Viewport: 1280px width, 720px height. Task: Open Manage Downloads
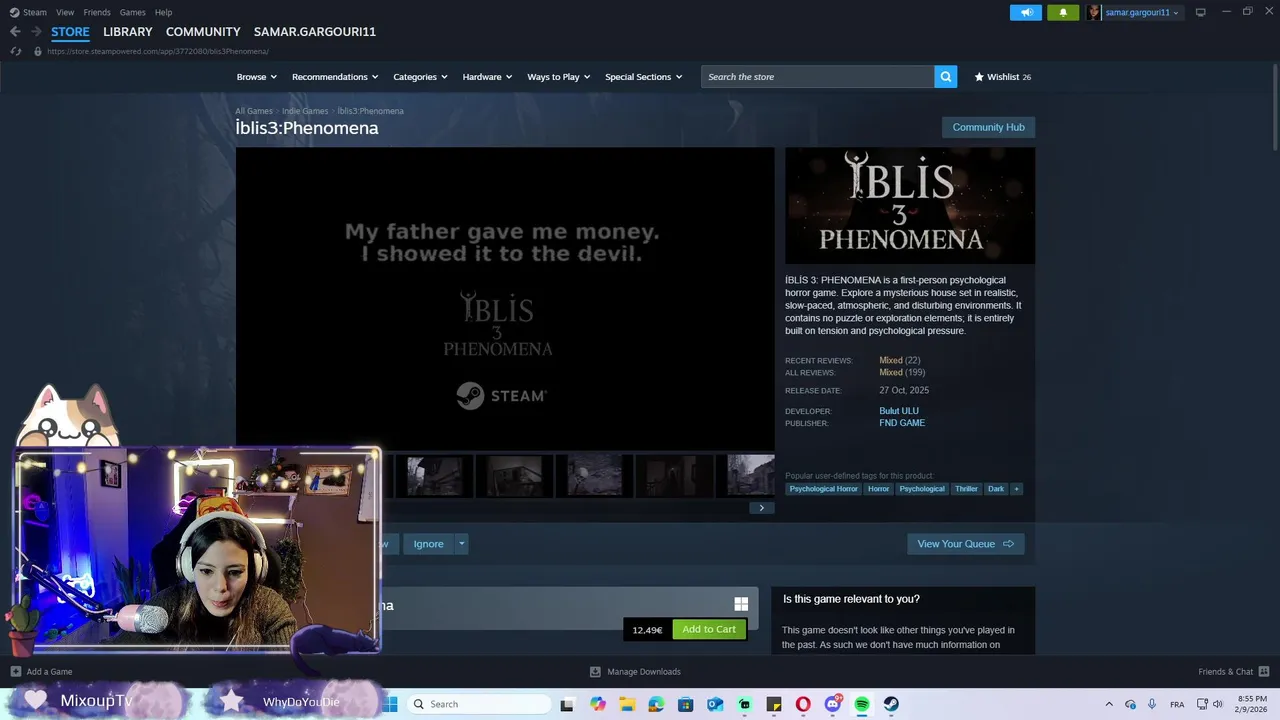[635, 672]
